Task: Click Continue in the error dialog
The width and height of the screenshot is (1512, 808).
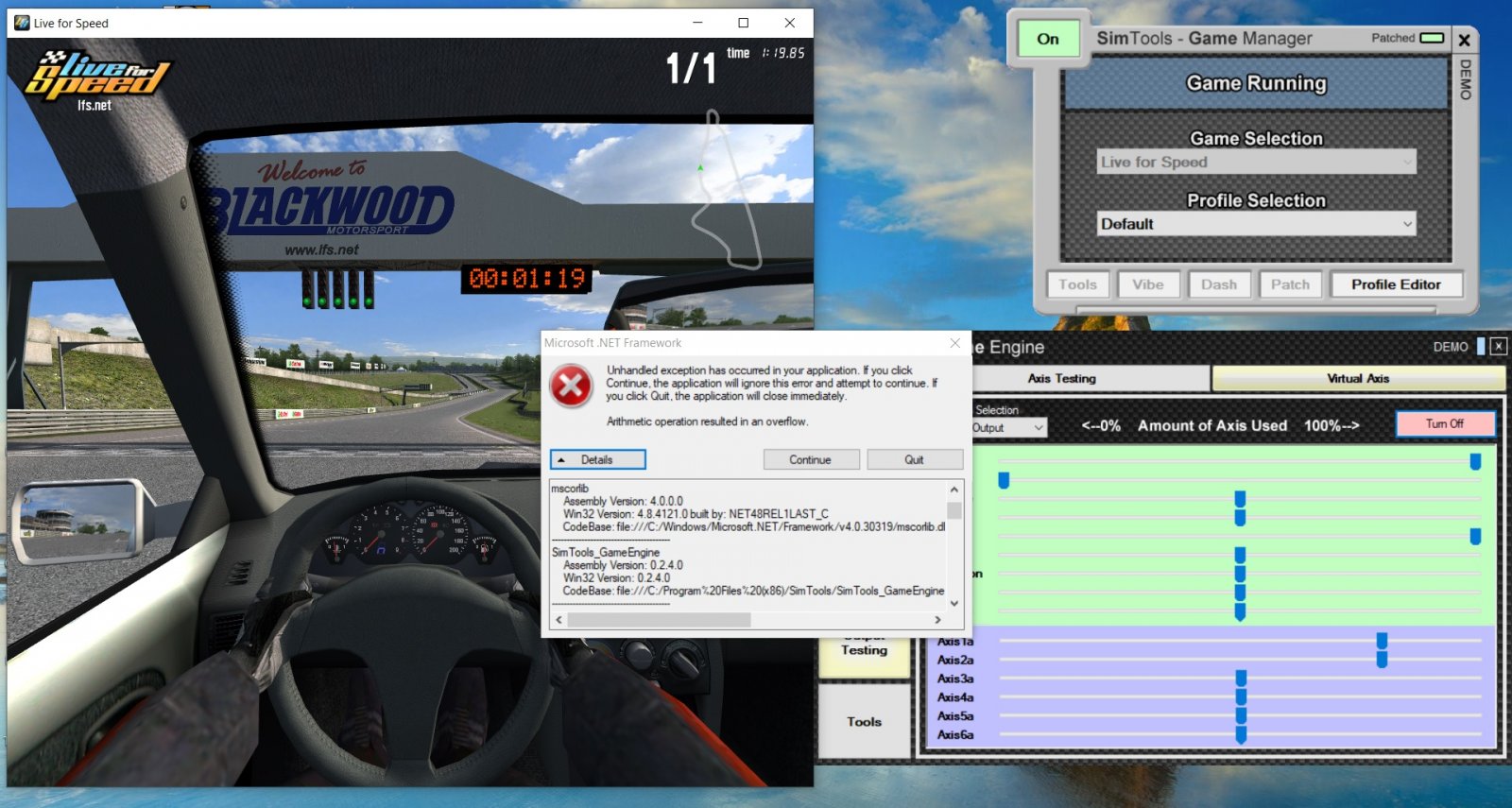Action: pyautogui.click(x=810, y=459)
